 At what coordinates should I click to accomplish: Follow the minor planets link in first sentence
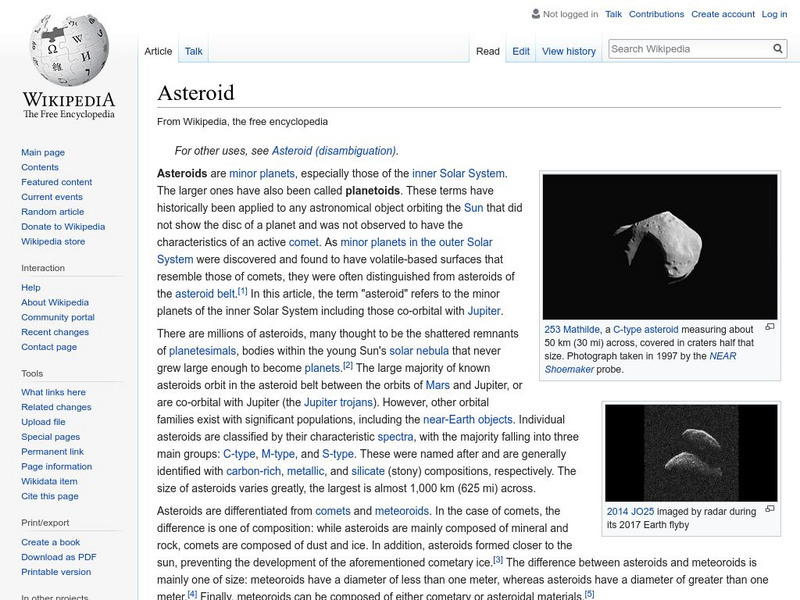click(262, 173)
